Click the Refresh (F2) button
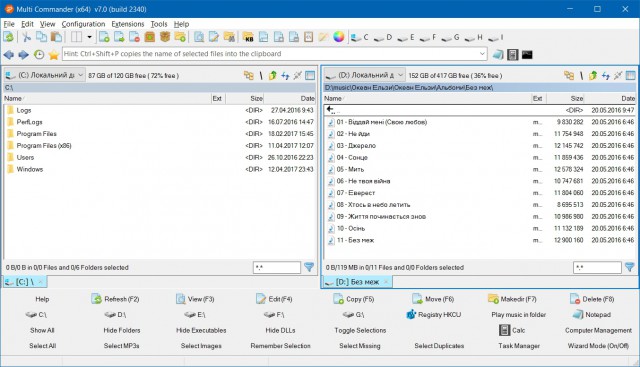640x367 pixels. (116, 299)
